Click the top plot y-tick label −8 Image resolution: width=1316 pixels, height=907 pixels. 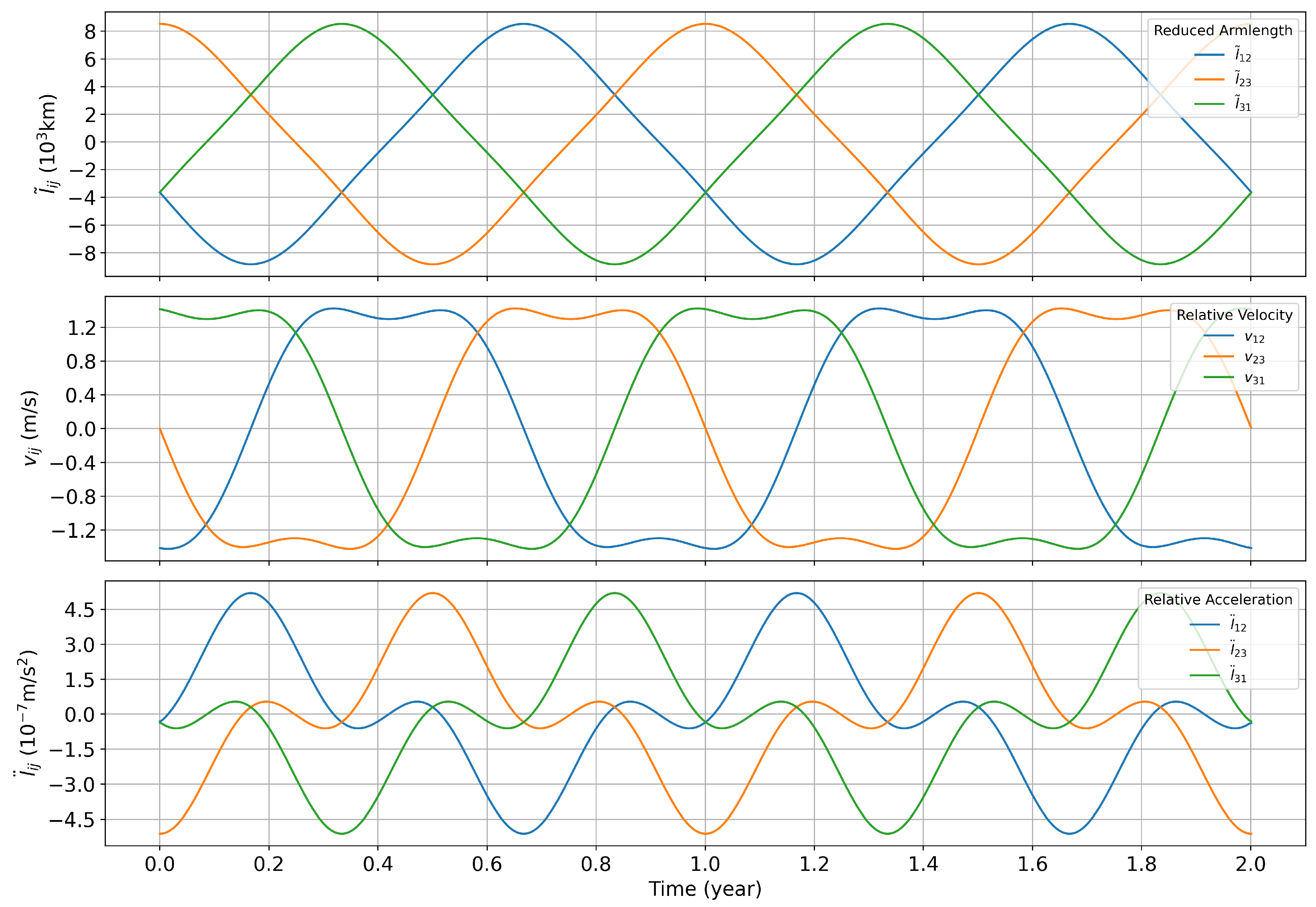coord(82,253)
